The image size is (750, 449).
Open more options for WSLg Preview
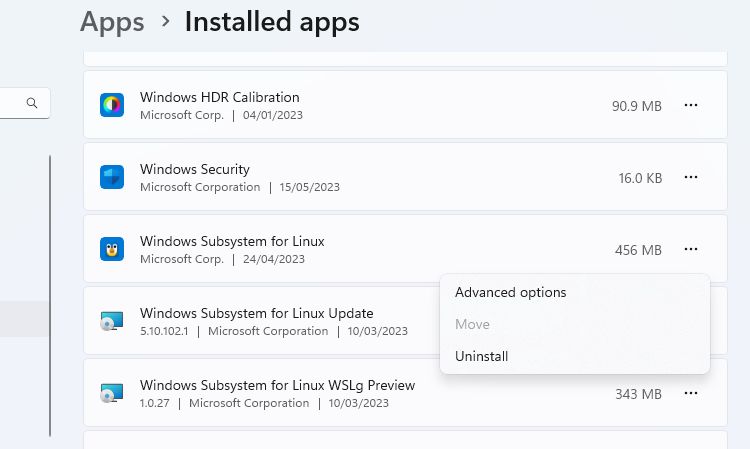pyautogui.click(x=691, y=394)
